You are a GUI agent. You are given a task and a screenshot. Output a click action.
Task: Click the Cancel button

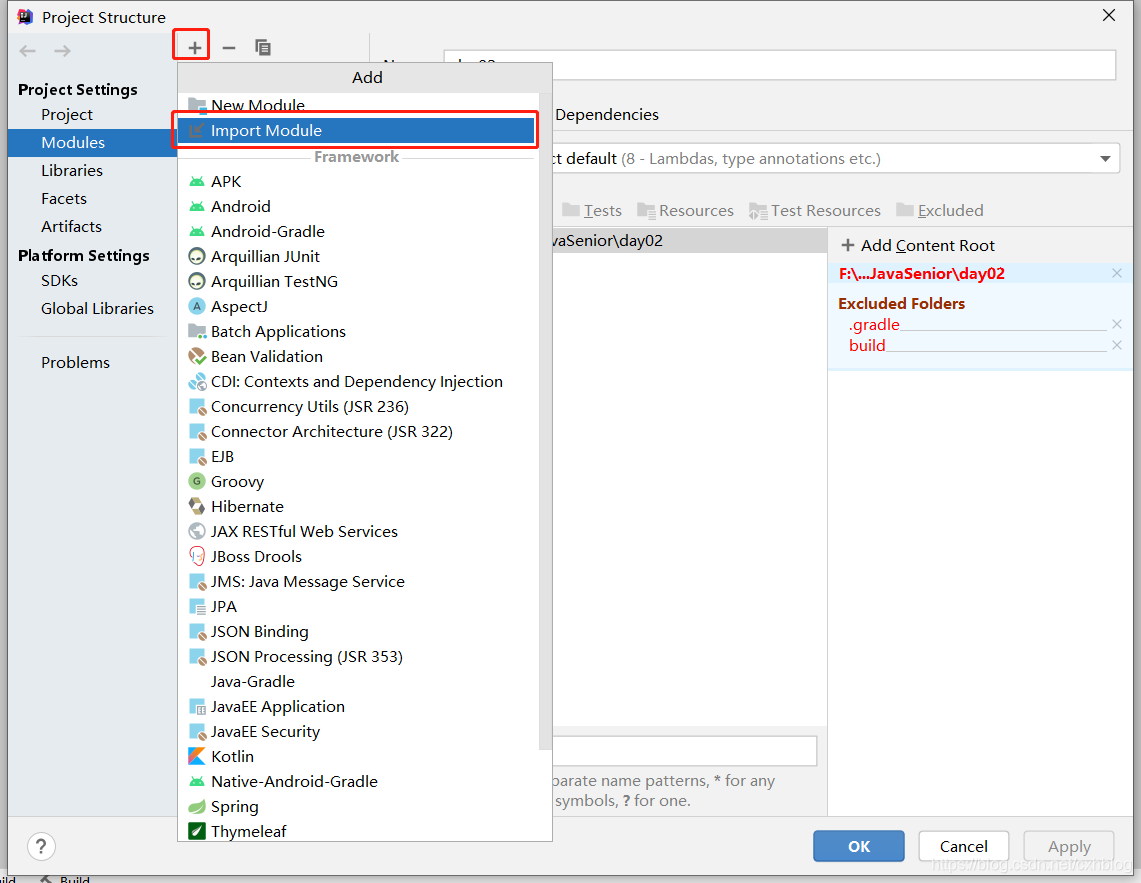tap(963, 846)
